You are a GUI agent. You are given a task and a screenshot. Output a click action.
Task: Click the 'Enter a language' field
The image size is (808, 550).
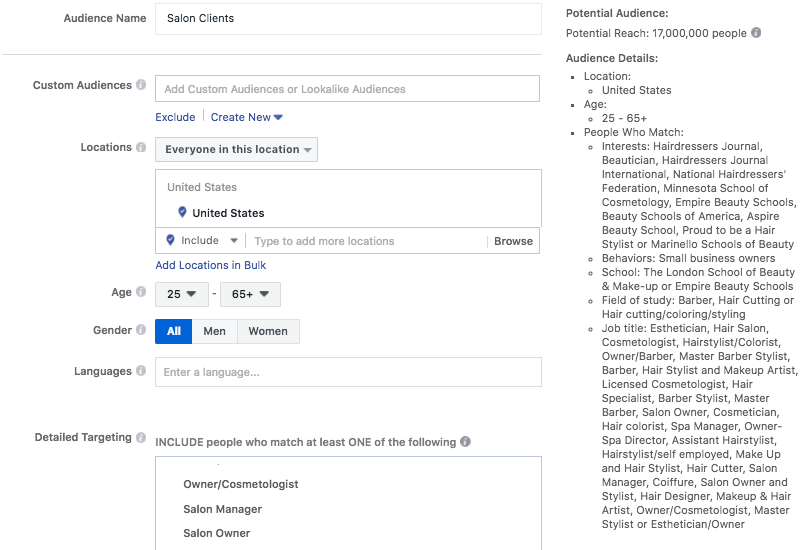point(348,372)
